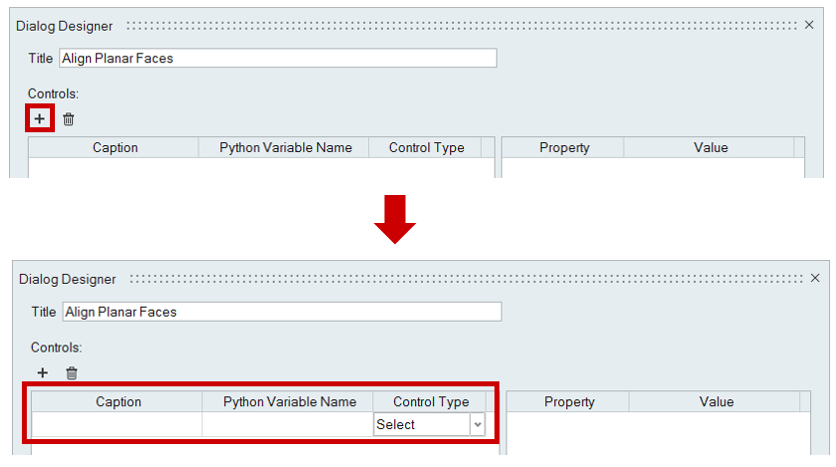Close the upper Dialog Designer panel
This screenshot has height=467, width=836.
click(x=809, y=25)
